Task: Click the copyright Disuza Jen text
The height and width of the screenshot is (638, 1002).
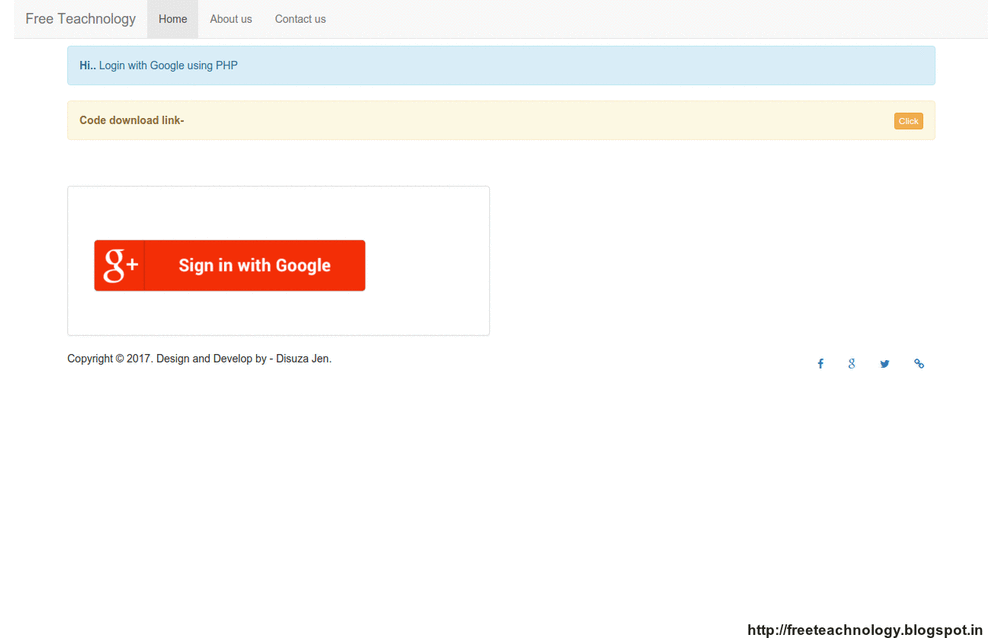Action: 199,359
